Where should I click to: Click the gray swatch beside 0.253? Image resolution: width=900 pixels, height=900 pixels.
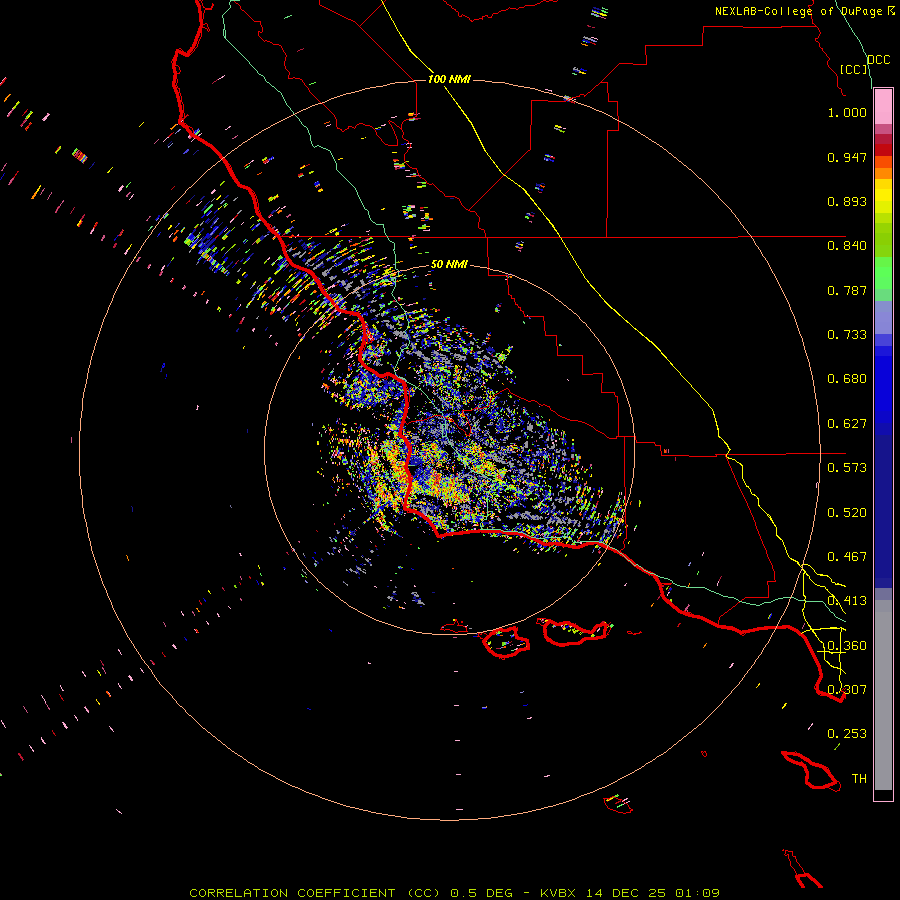tap(883, 734)
